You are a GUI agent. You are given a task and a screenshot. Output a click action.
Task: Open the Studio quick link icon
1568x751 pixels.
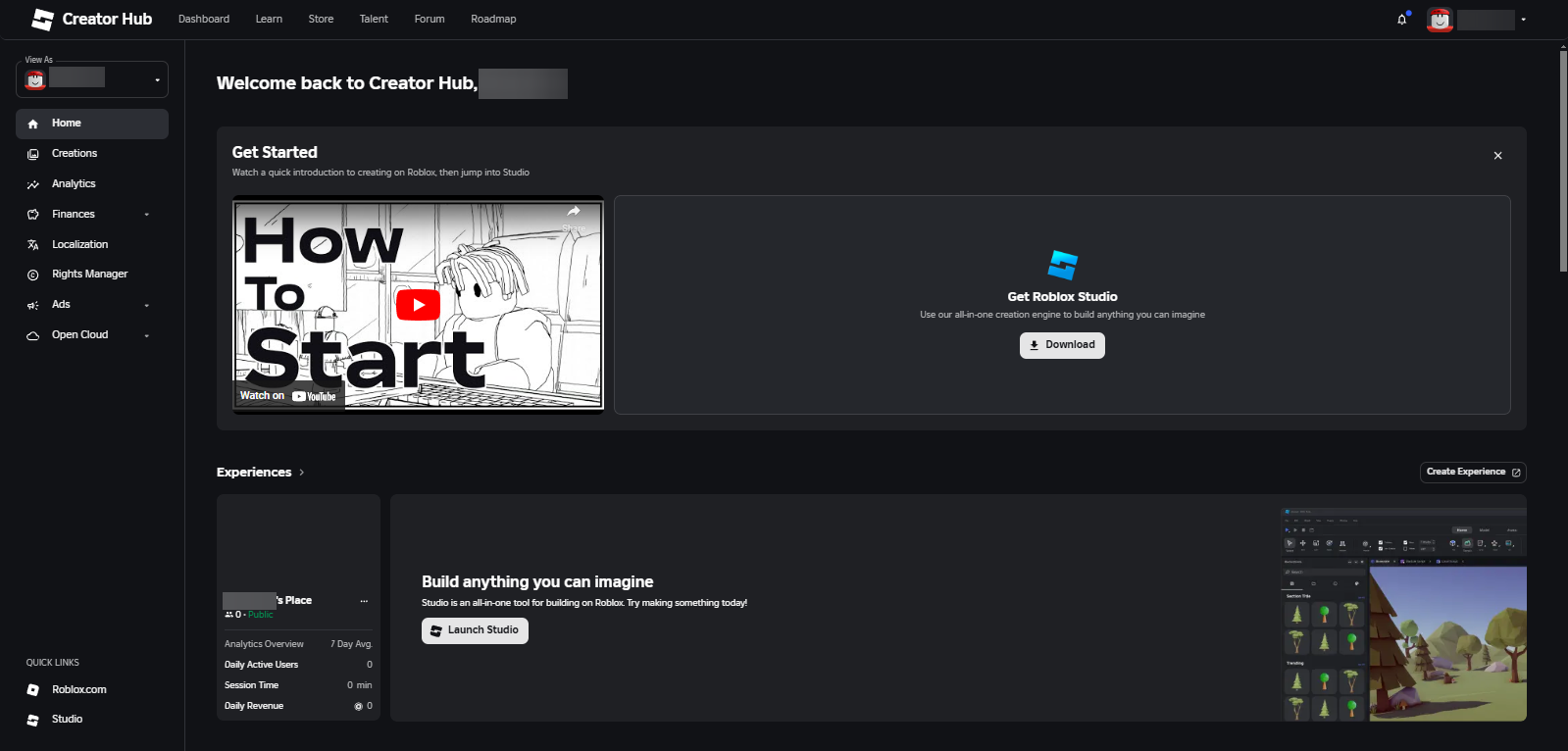point(33,720)
